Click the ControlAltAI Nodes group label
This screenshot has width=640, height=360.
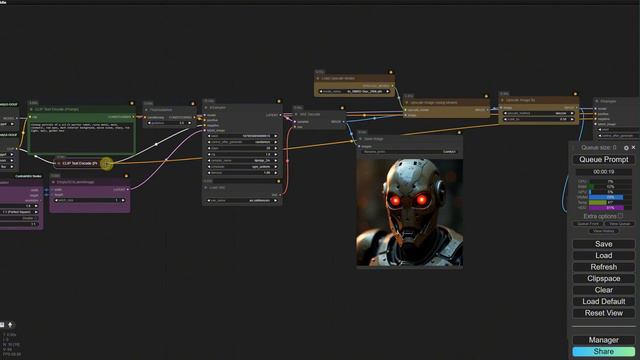click(x=28, y=176)
